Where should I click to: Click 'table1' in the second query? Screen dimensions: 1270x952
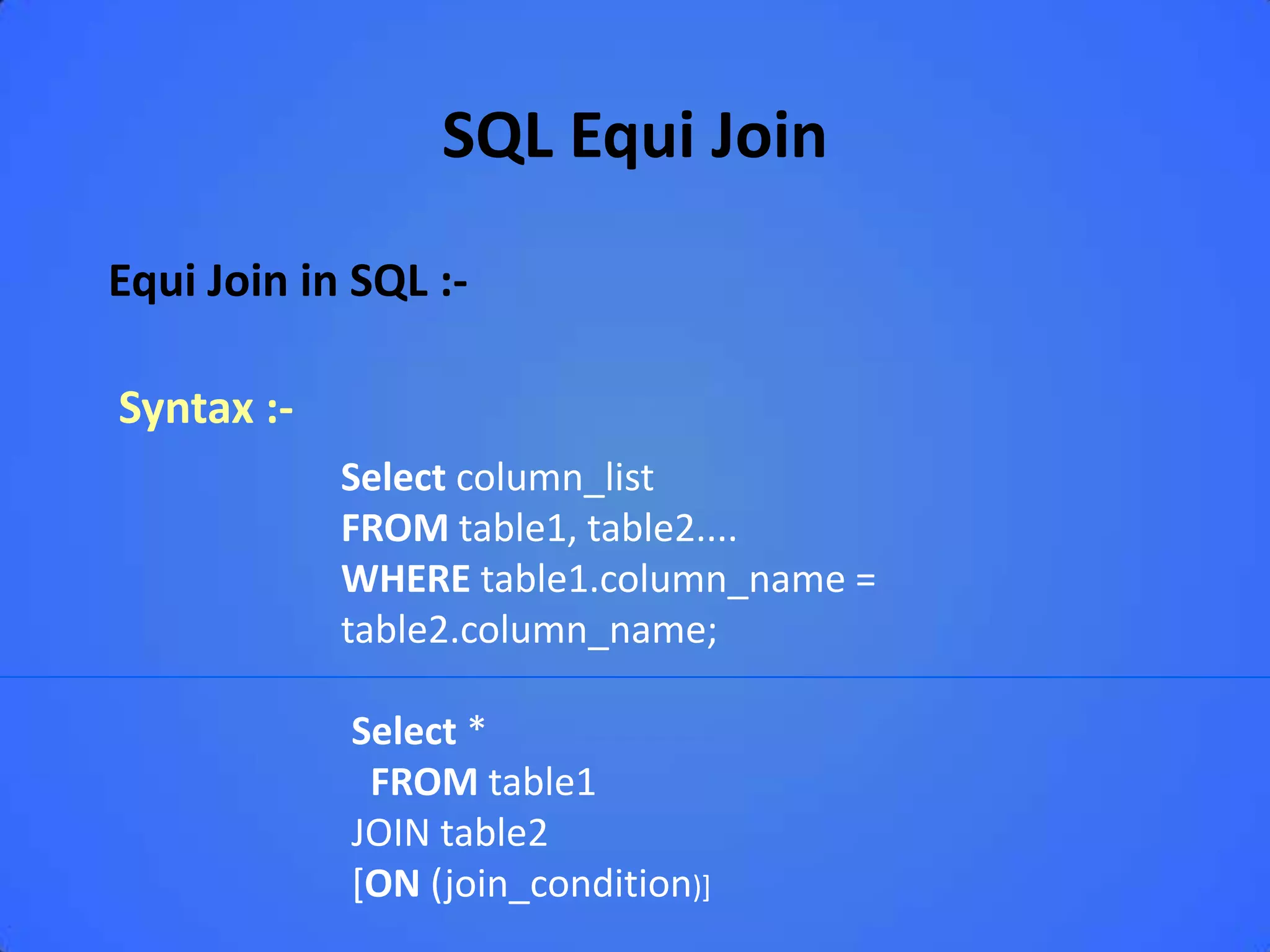pyautogui.click(x=541, y=782)
